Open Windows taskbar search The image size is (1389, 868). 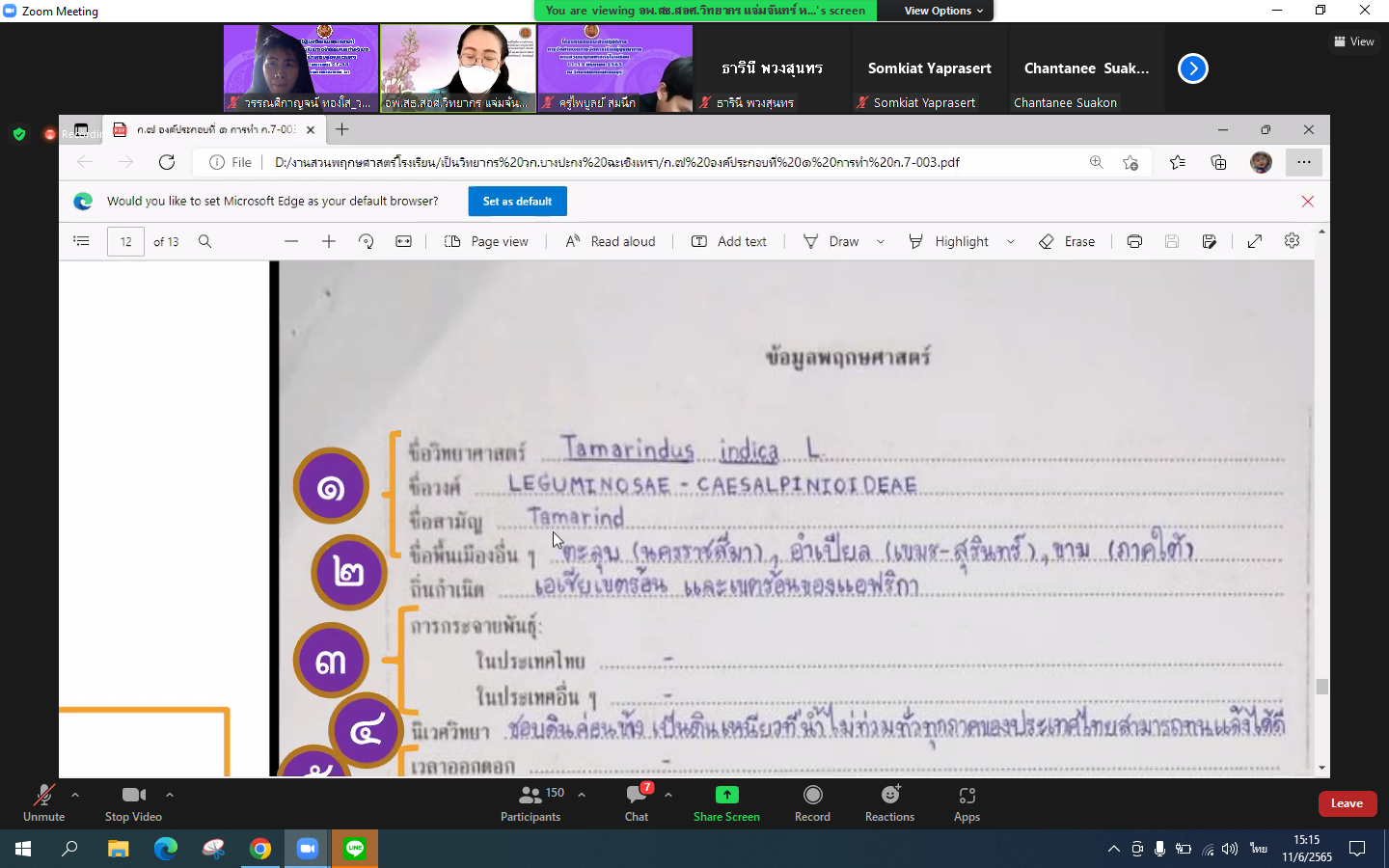[69, 849]
